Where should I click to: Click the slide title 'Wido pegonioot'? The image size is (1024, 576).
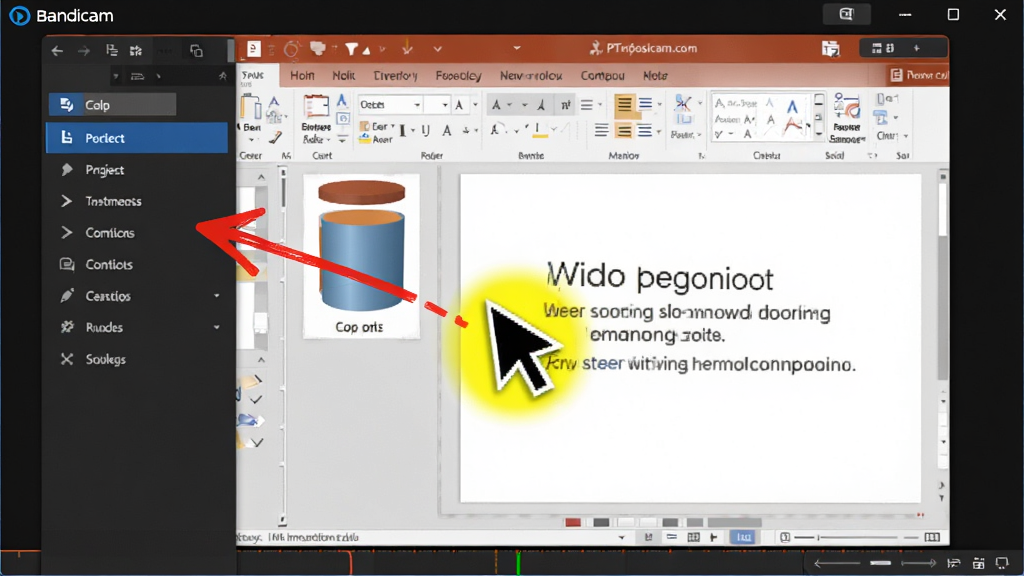pos(660,278)
